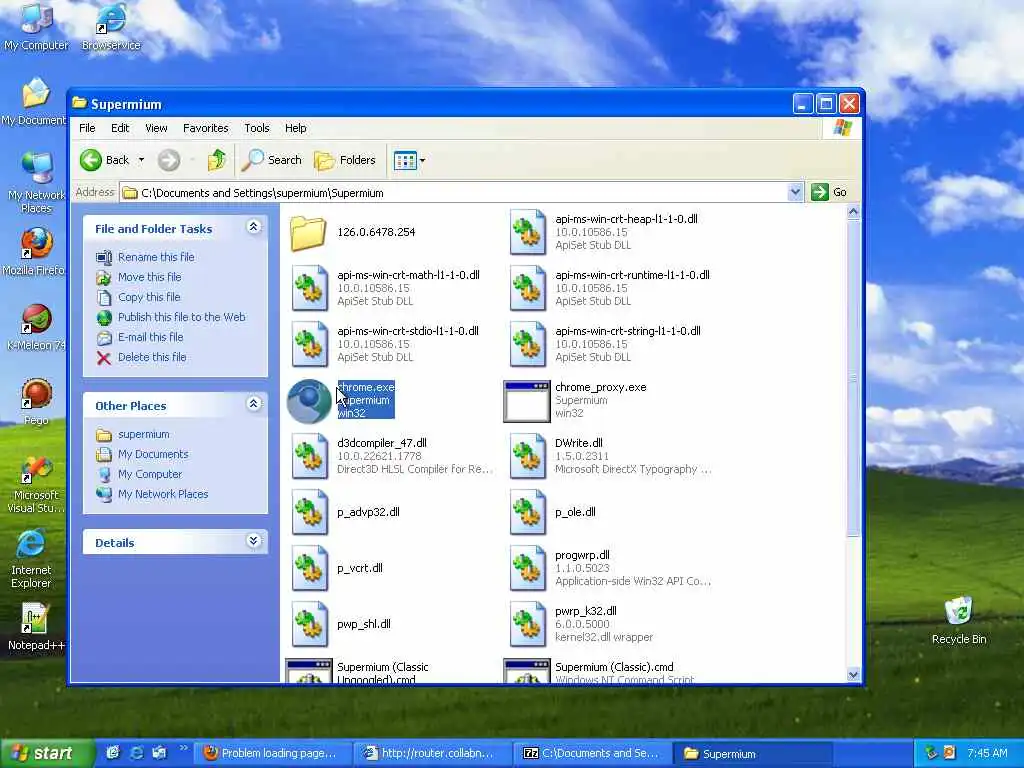Click the file list scroll-up arrow
This screenshot has width=1024, height=768.
(853, 212)
